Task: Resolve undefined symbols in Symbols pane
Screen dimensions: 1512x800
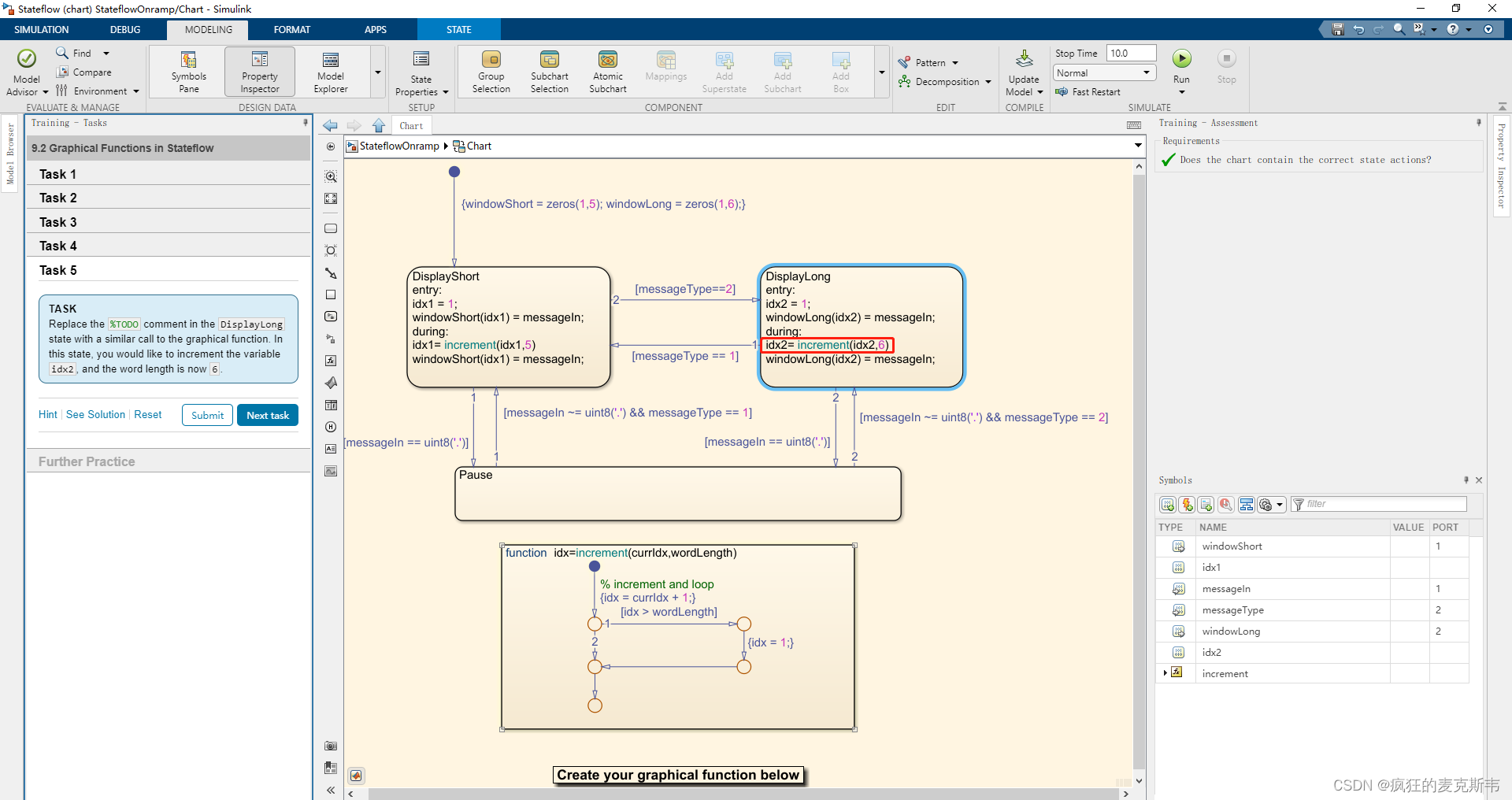Action: click(x=1226, y=505)
